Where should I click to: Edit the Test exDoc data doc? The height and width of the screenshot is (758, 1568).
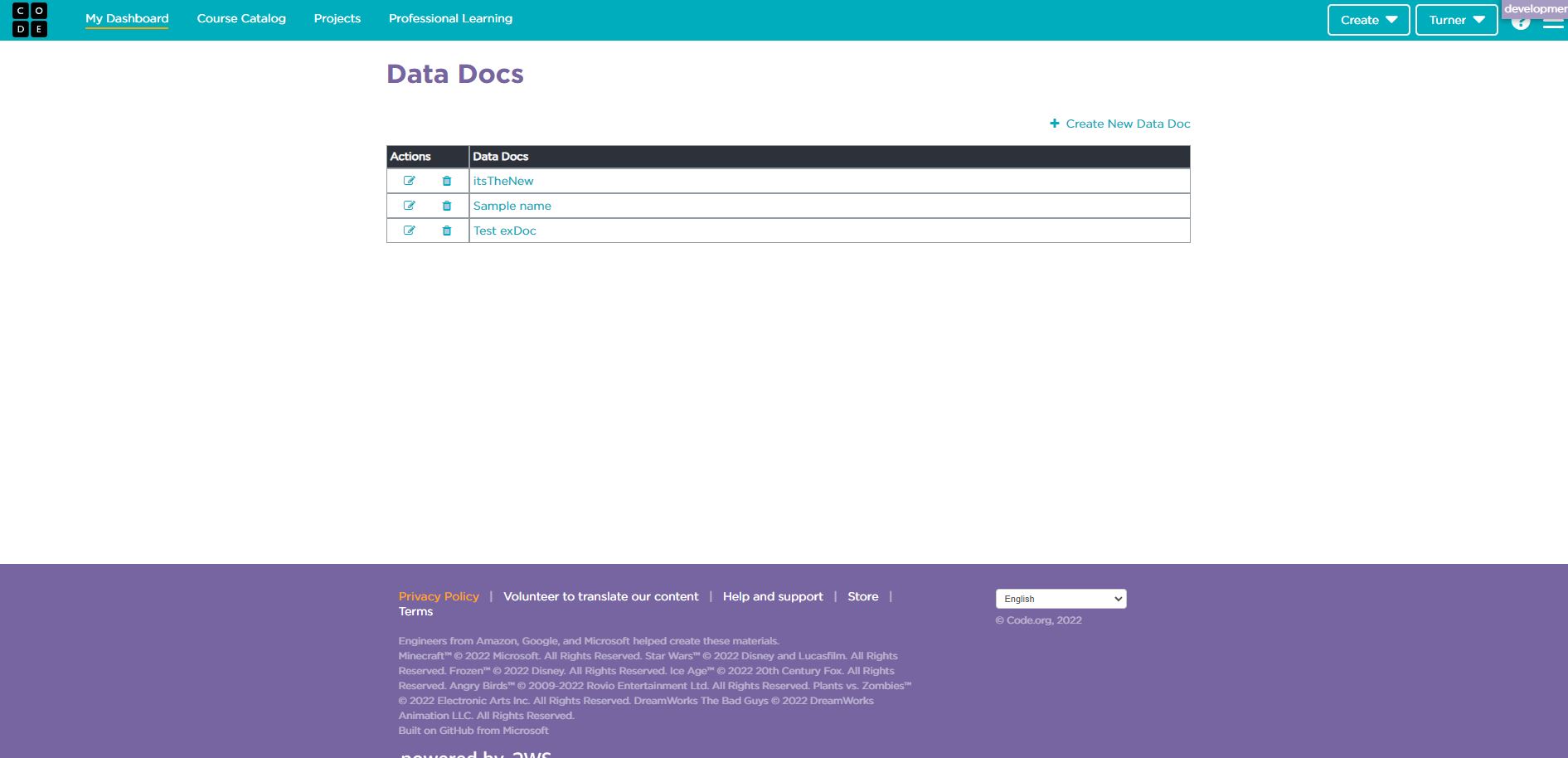(x=409, y=231)
